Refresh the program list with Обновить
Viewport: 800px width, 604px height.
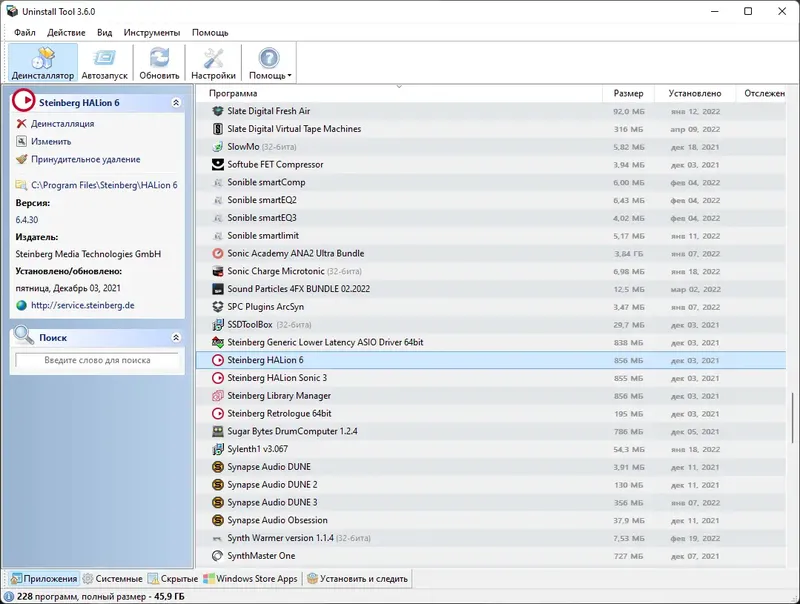coord(158,60)
